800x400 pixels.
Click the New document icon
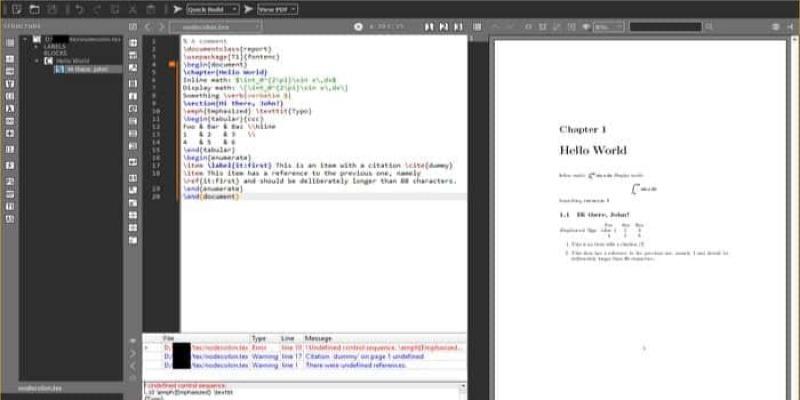[16, 8]
